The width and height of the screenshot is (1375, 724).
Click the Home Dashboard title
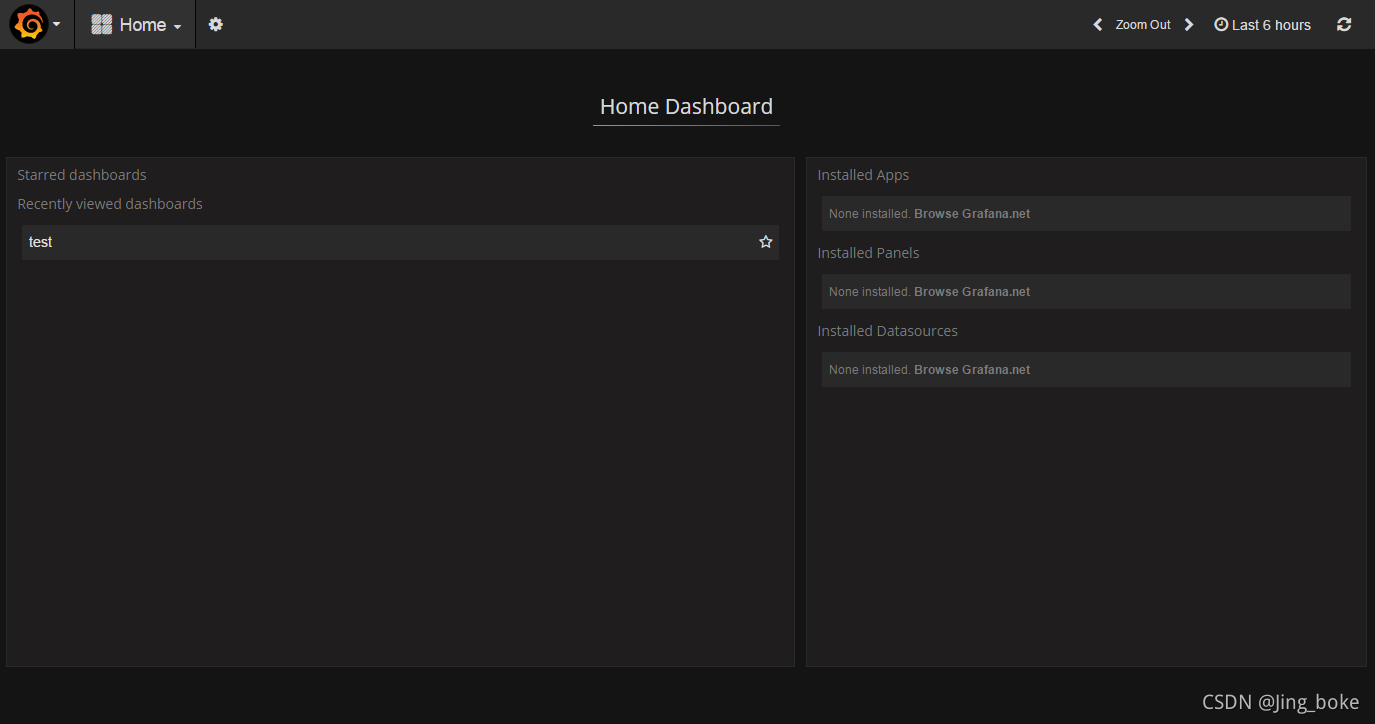(686, 107)
